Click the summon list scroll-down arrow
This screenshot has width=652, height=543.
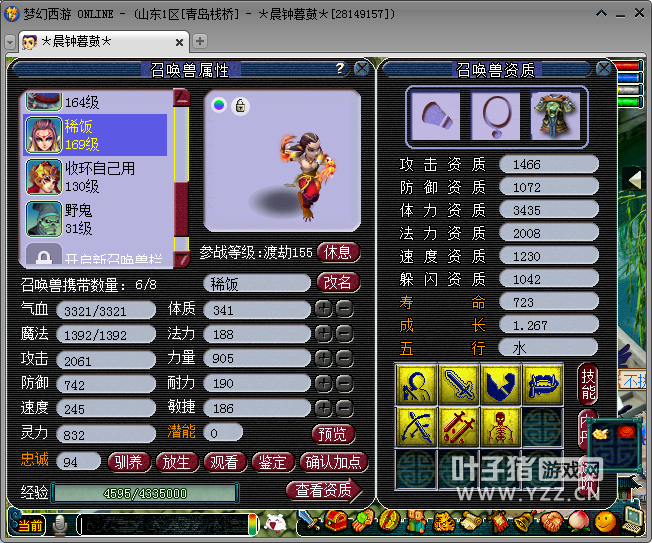(x=182, y=259)
